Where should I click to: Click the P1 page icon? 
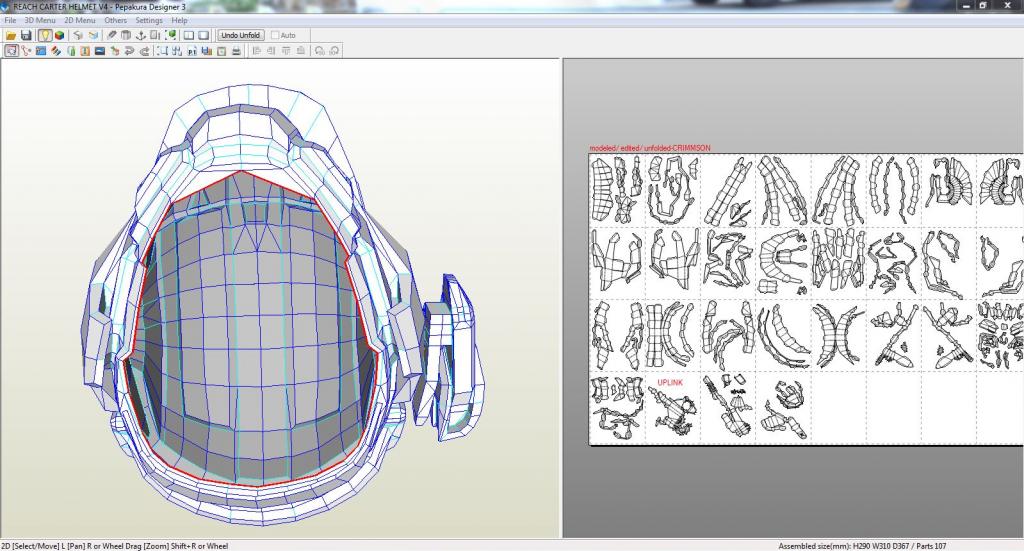[192, 51]
